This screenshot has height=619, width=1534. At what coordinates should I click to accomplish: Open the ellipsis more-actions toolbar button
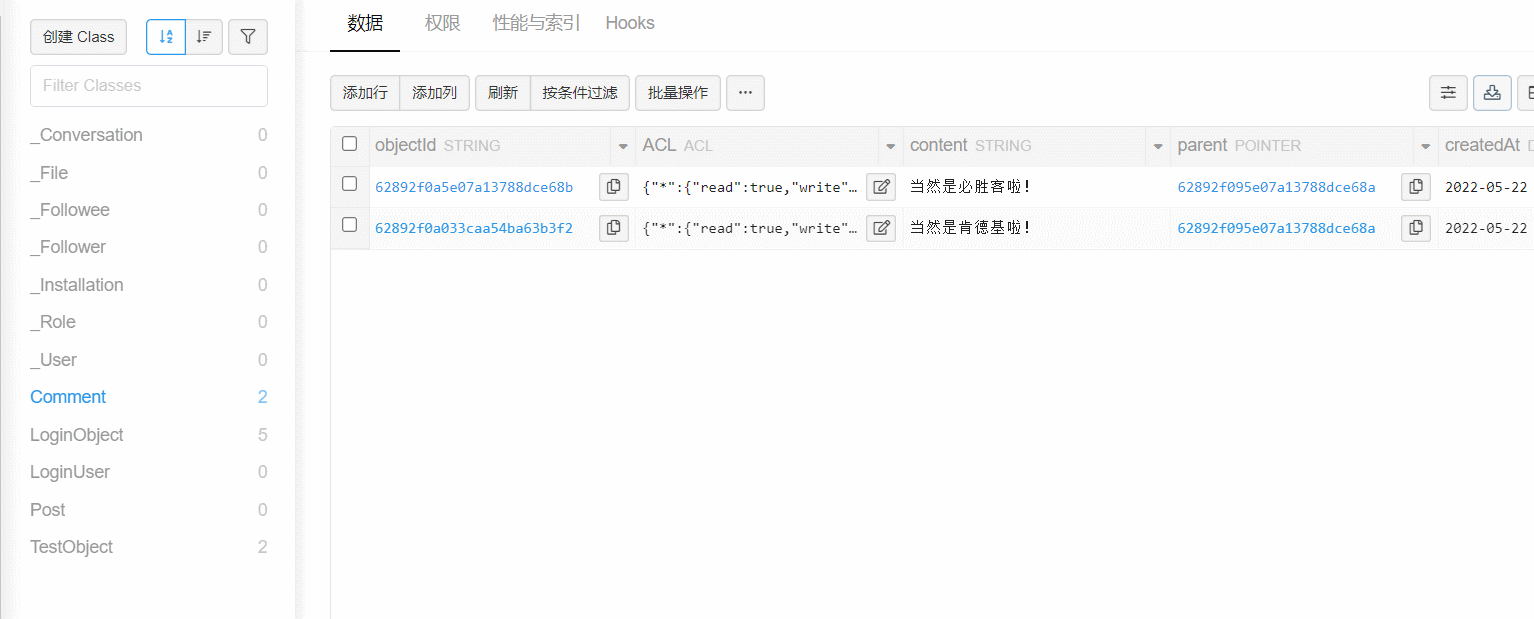744,92
